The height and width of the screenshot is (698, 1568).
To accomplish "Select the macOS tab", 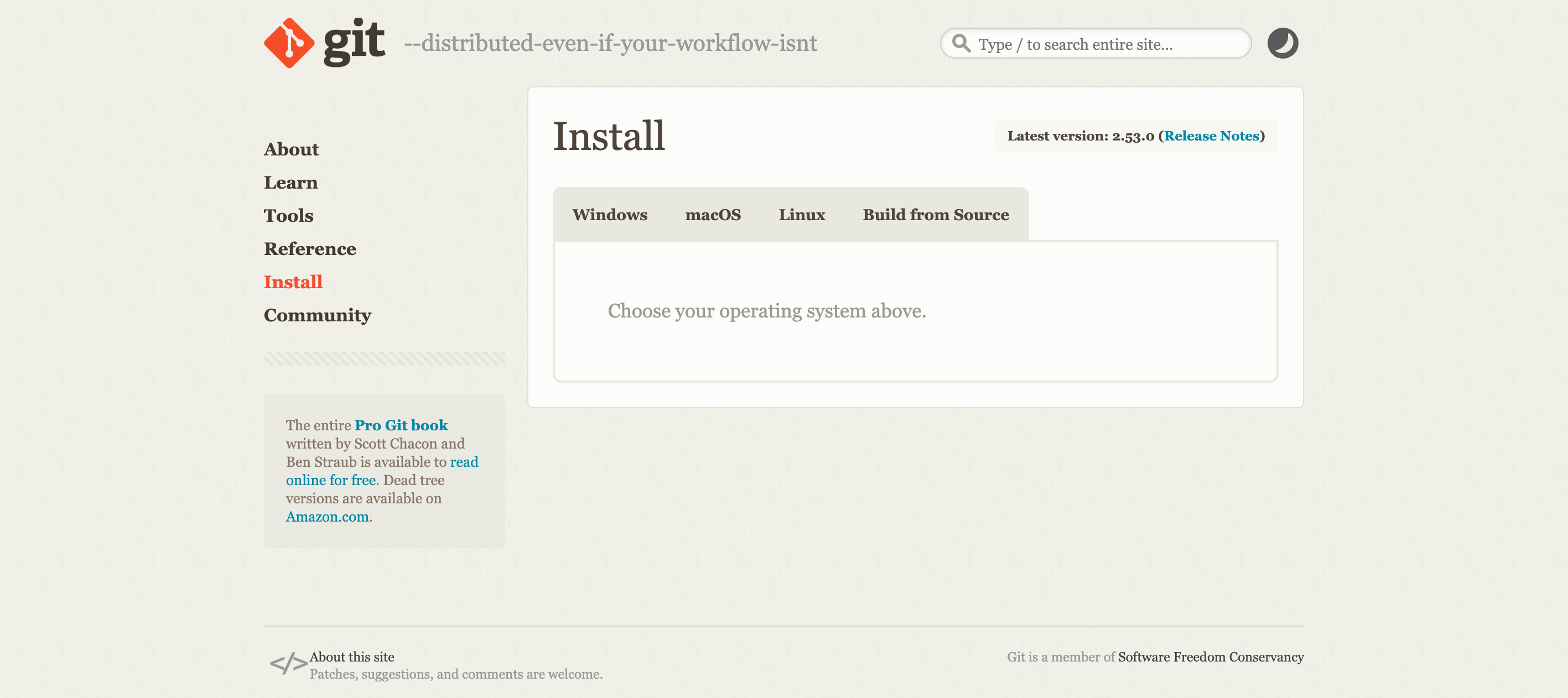I will click(713, 215).
